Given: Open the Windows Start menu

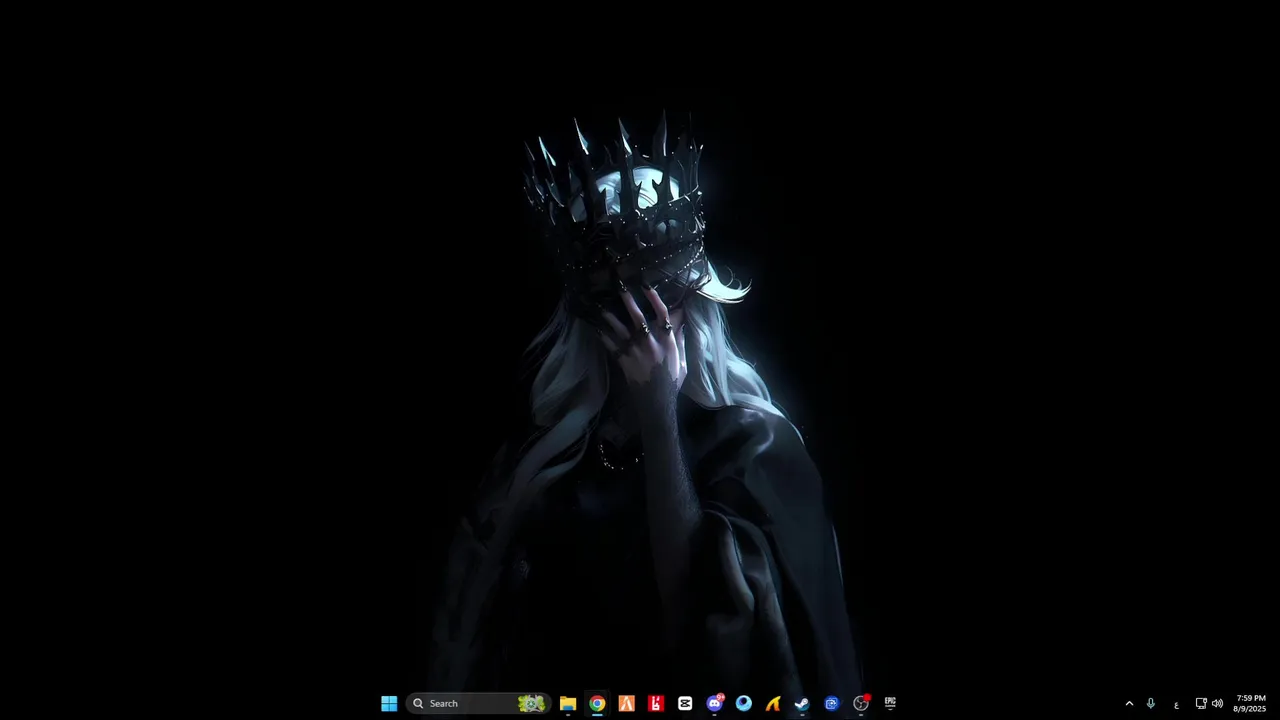Looking at the screenshot, I should (389, 703).
